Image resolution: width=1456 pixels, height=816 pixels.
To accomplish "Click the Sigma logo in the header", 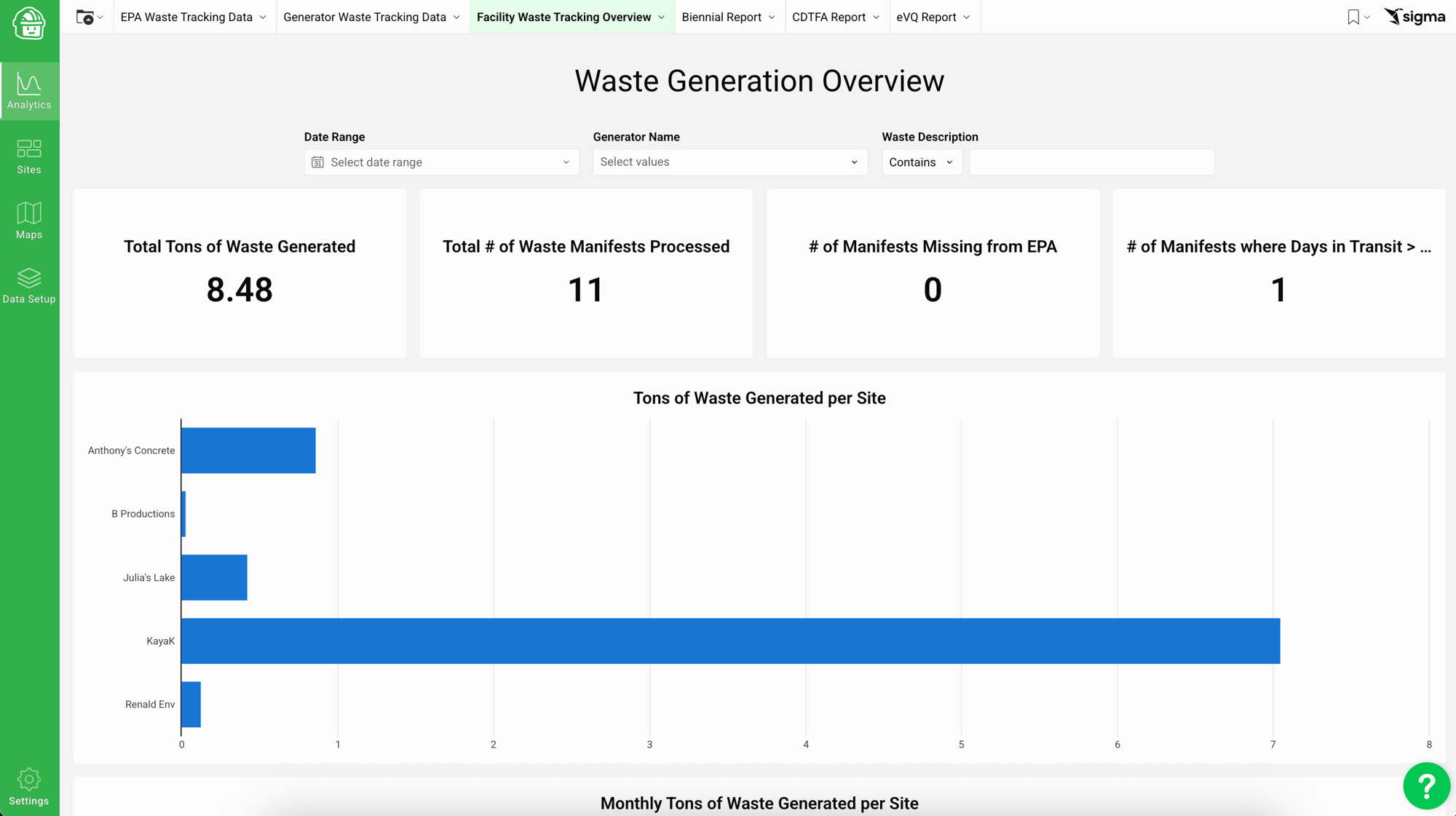I will coord(1413,16).
